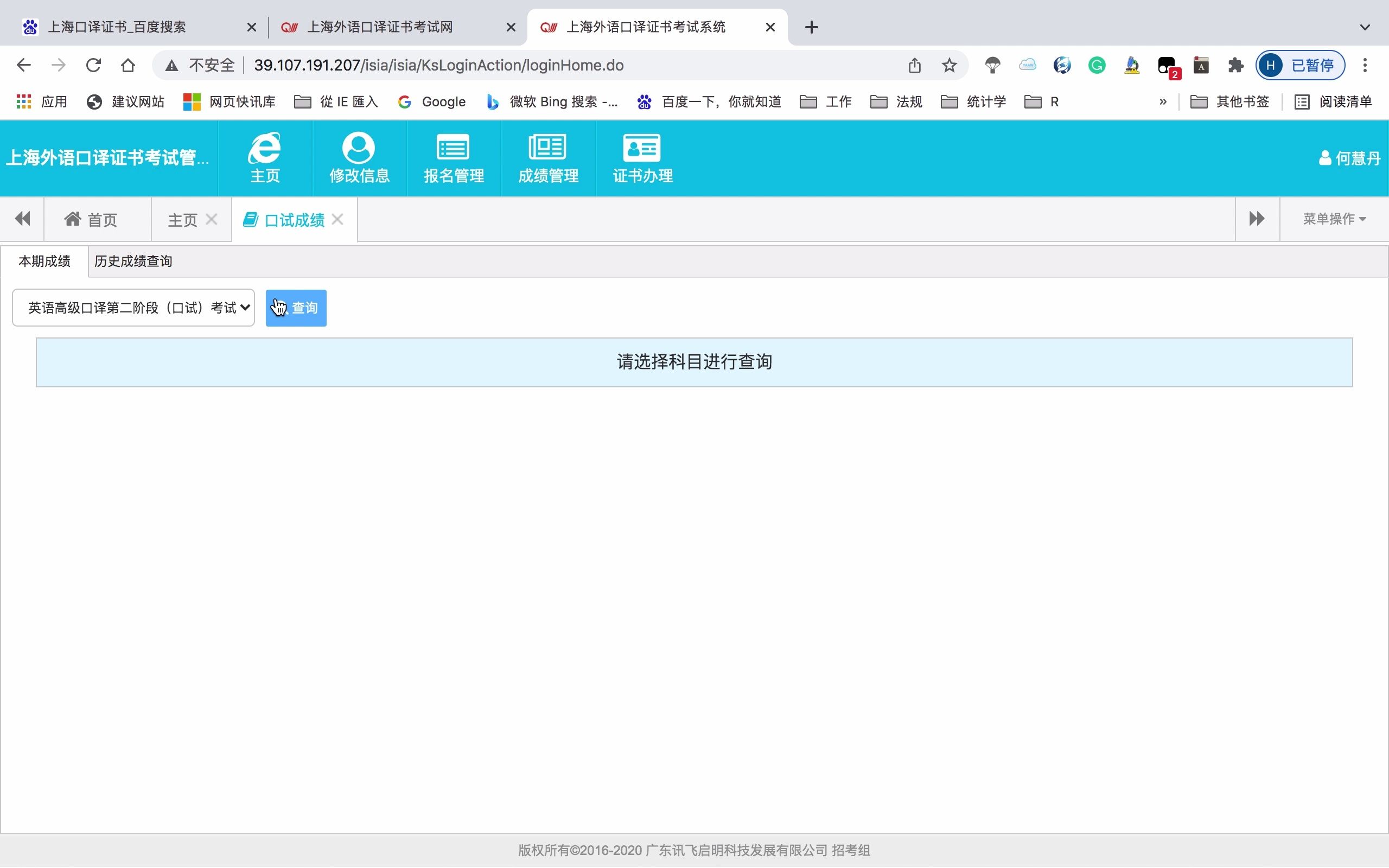Open the 应用 apps shortcut
1389x868 pixels.
pos(42,101)
